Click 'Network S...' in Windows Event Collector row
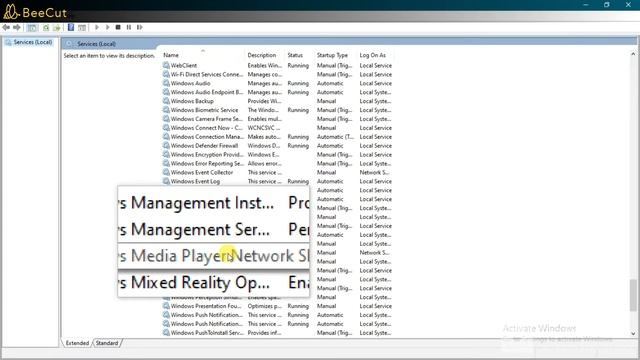640x360 pixels. pyautogui.click(x=374, y=172)
